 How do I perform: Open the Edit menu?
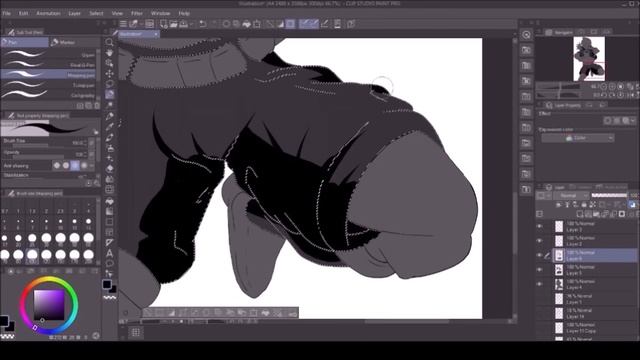(x=23, y=13)
